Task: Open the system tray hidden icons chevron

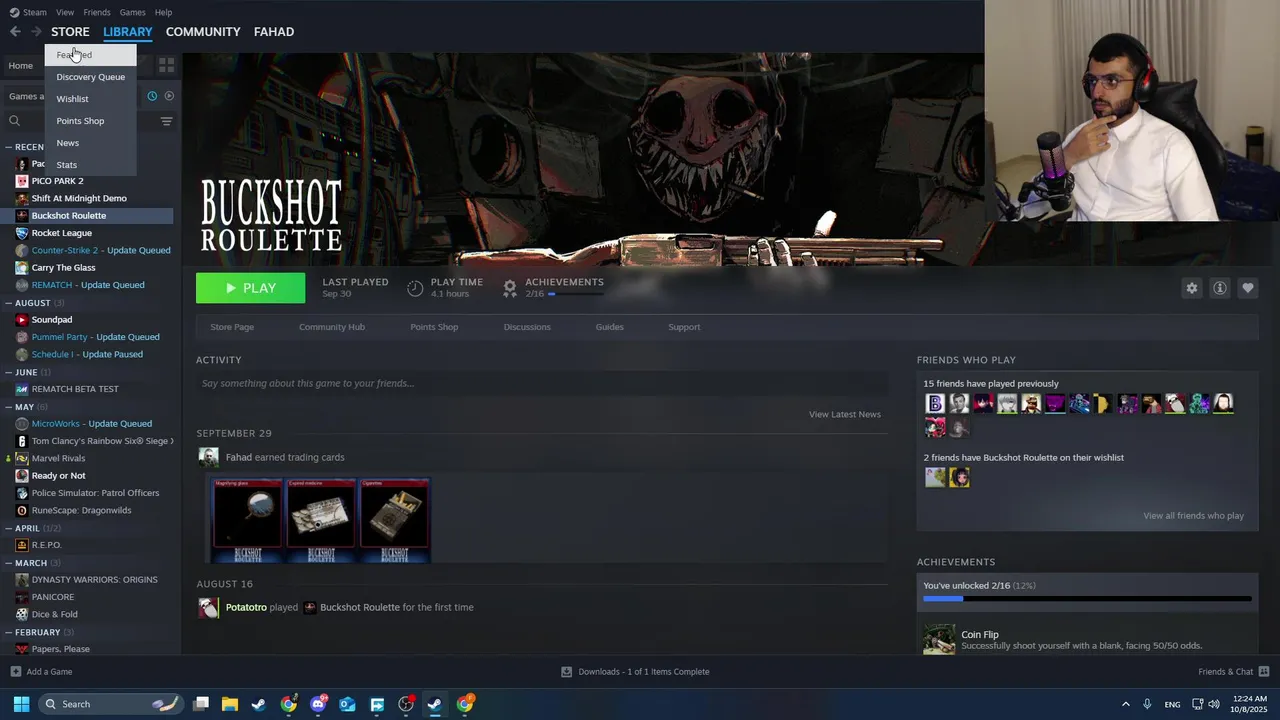Action: (1125, 704)
